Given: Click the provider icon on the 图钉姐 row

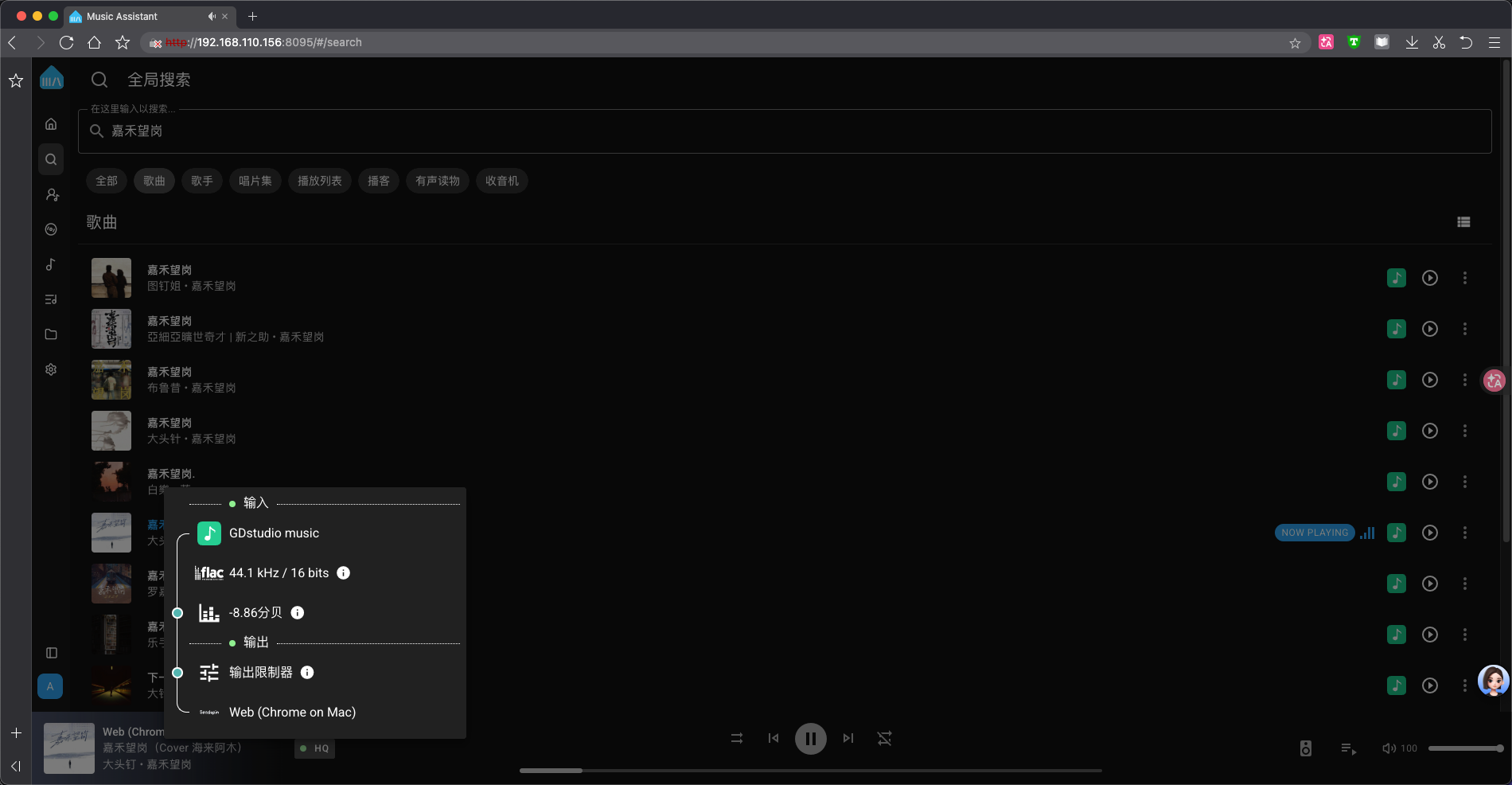Looking at the screenshot, I should point(1397,278).
